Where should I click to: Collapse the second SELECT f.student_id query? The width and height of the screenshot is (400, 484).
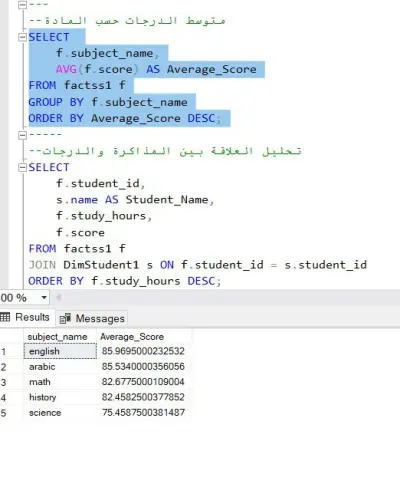point(22,167)
